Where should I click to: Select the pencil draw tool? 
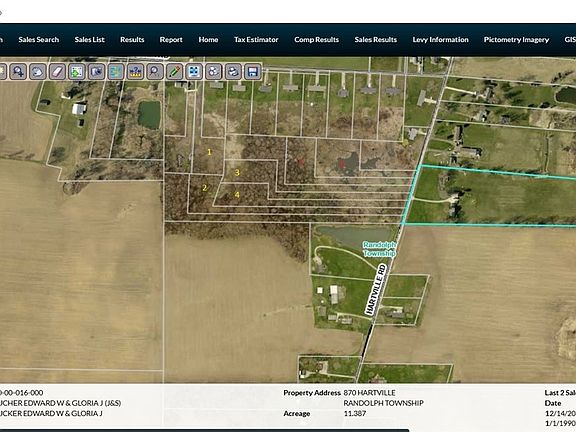tap(174, 72)
